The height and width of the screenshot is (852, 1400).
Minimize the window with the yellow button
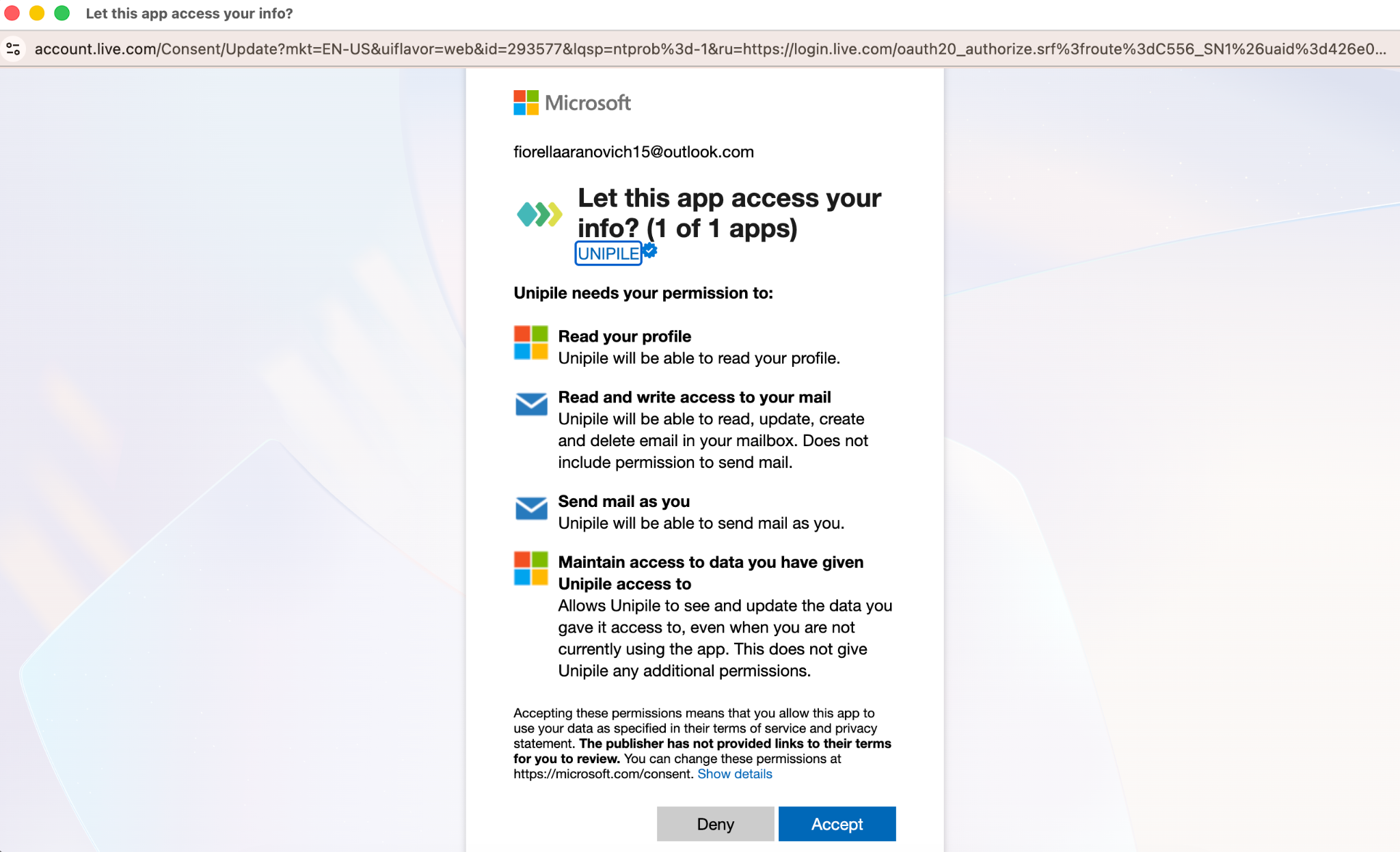pyautogui.click(x=37, y=13)
